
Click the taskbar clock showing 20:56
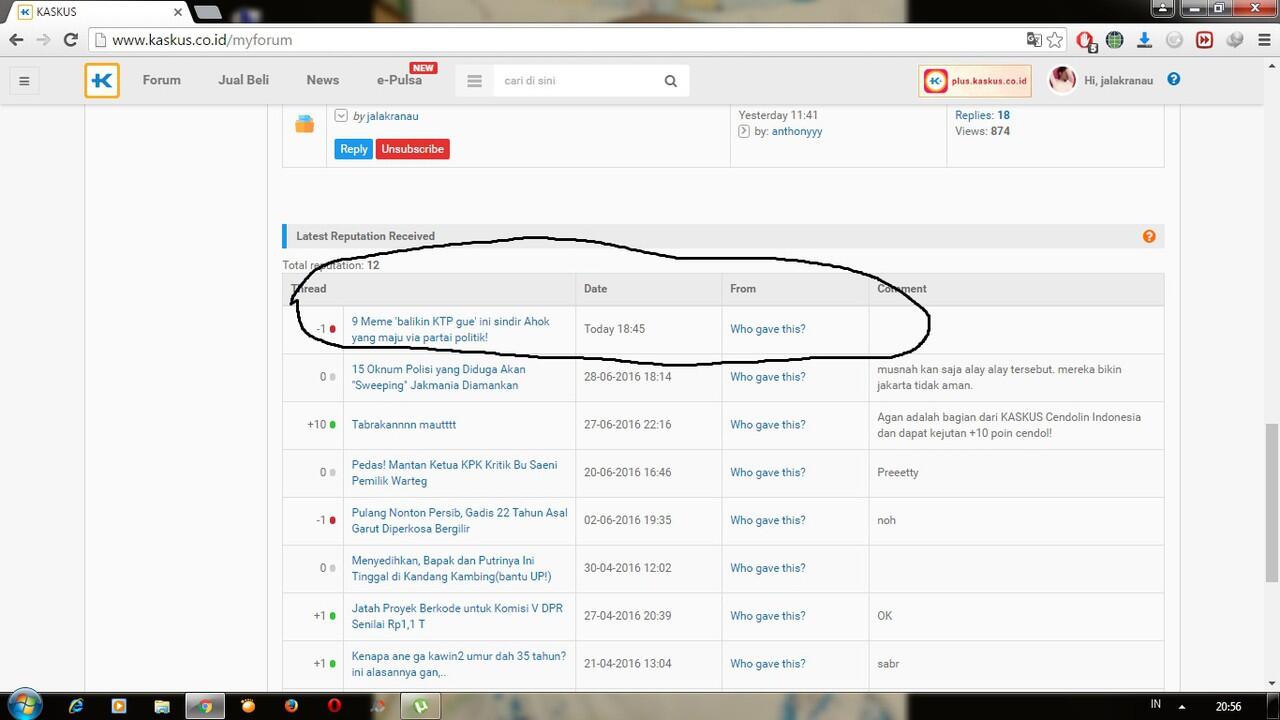click(1228, 706)
